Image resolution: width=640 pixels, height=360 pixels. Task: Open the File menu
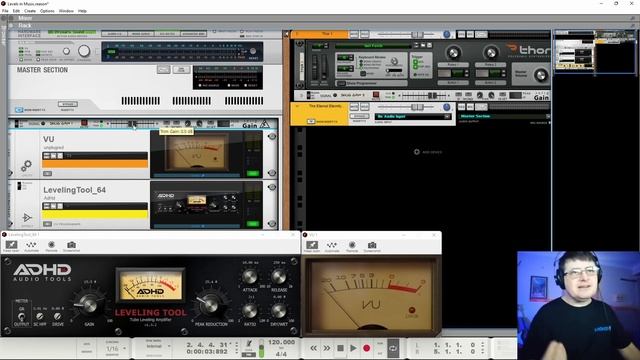click(5, 11)
